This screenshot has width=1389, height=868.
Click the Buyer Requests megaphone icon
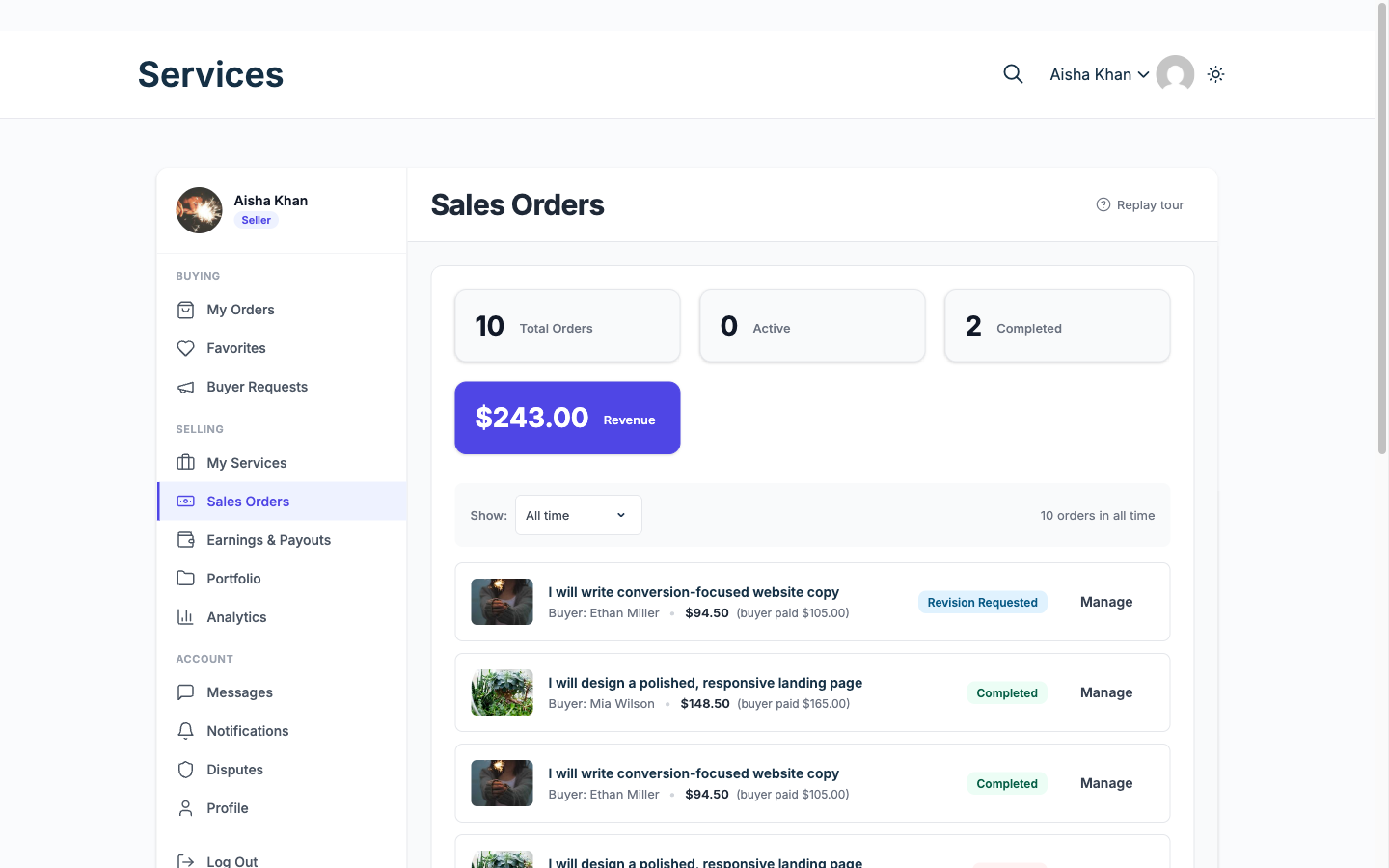(x=186, y=387)
